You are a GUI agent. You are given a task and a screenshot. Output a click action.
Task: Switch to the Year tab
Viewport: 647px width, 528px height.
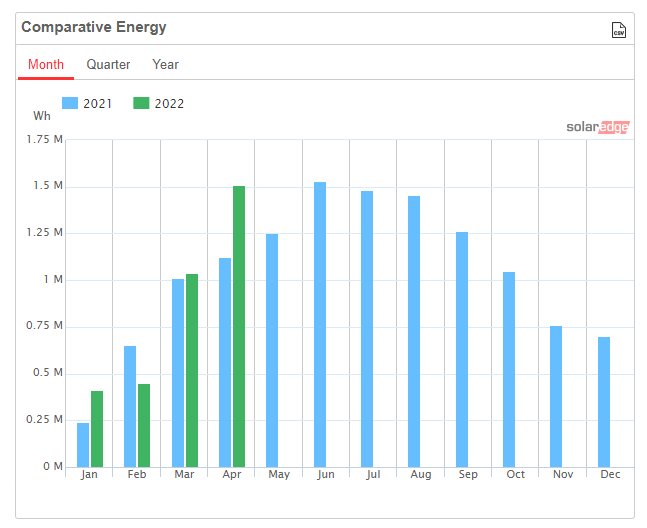pyautogui.click(x=165, y=65)
